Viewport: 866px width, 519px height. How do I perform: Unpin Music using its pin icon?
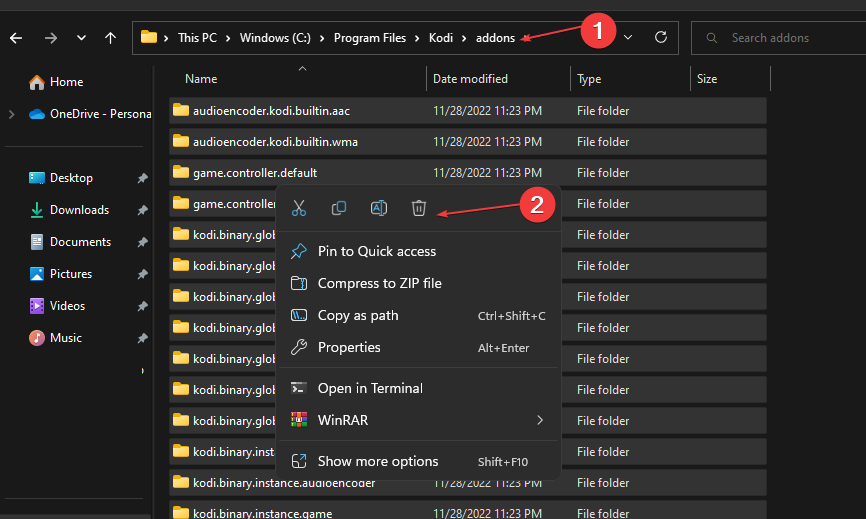pyautogui.click(x=142, y=338)
